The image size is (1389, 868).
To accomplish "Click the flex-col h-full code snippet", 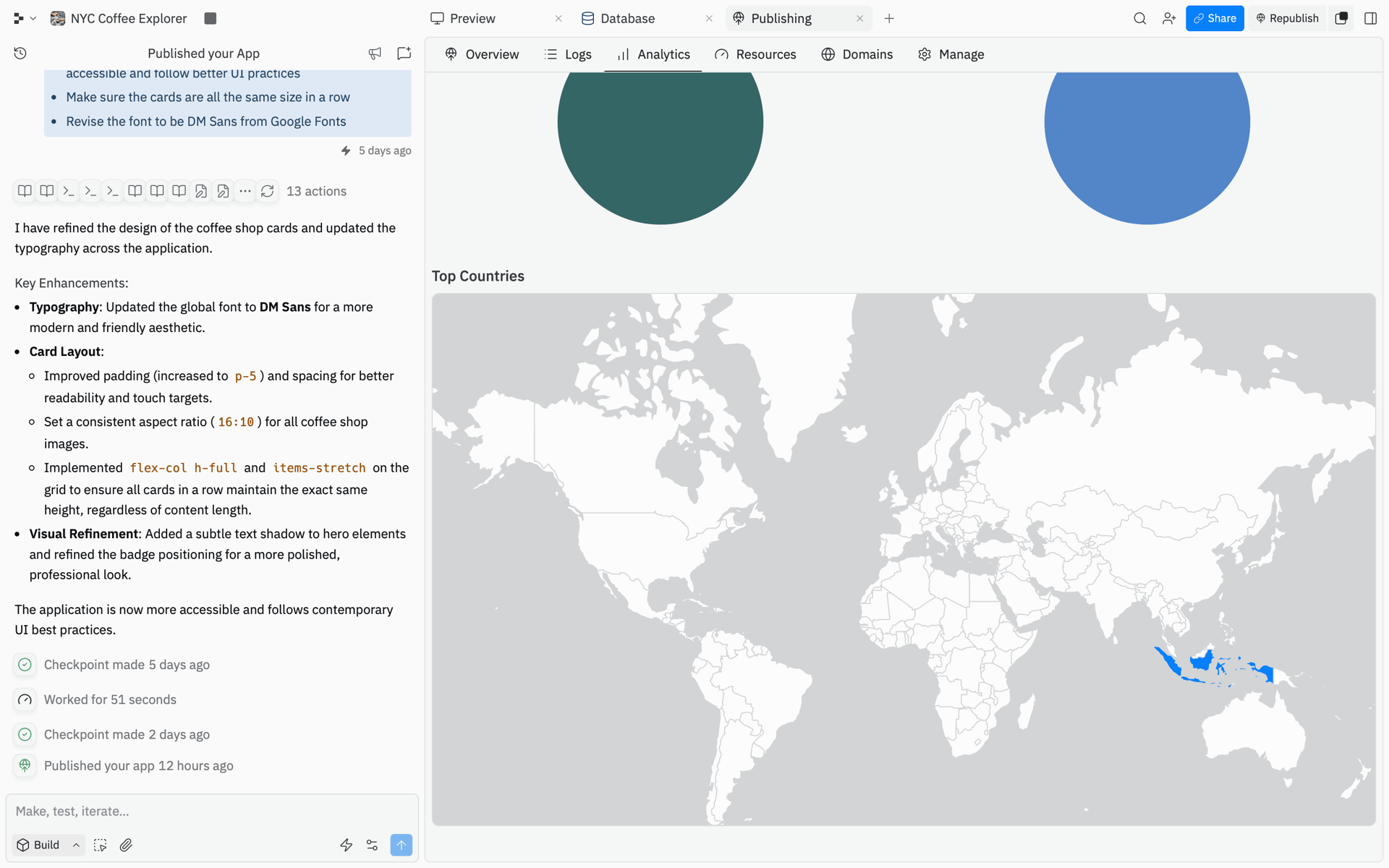I will click(183, 468).
